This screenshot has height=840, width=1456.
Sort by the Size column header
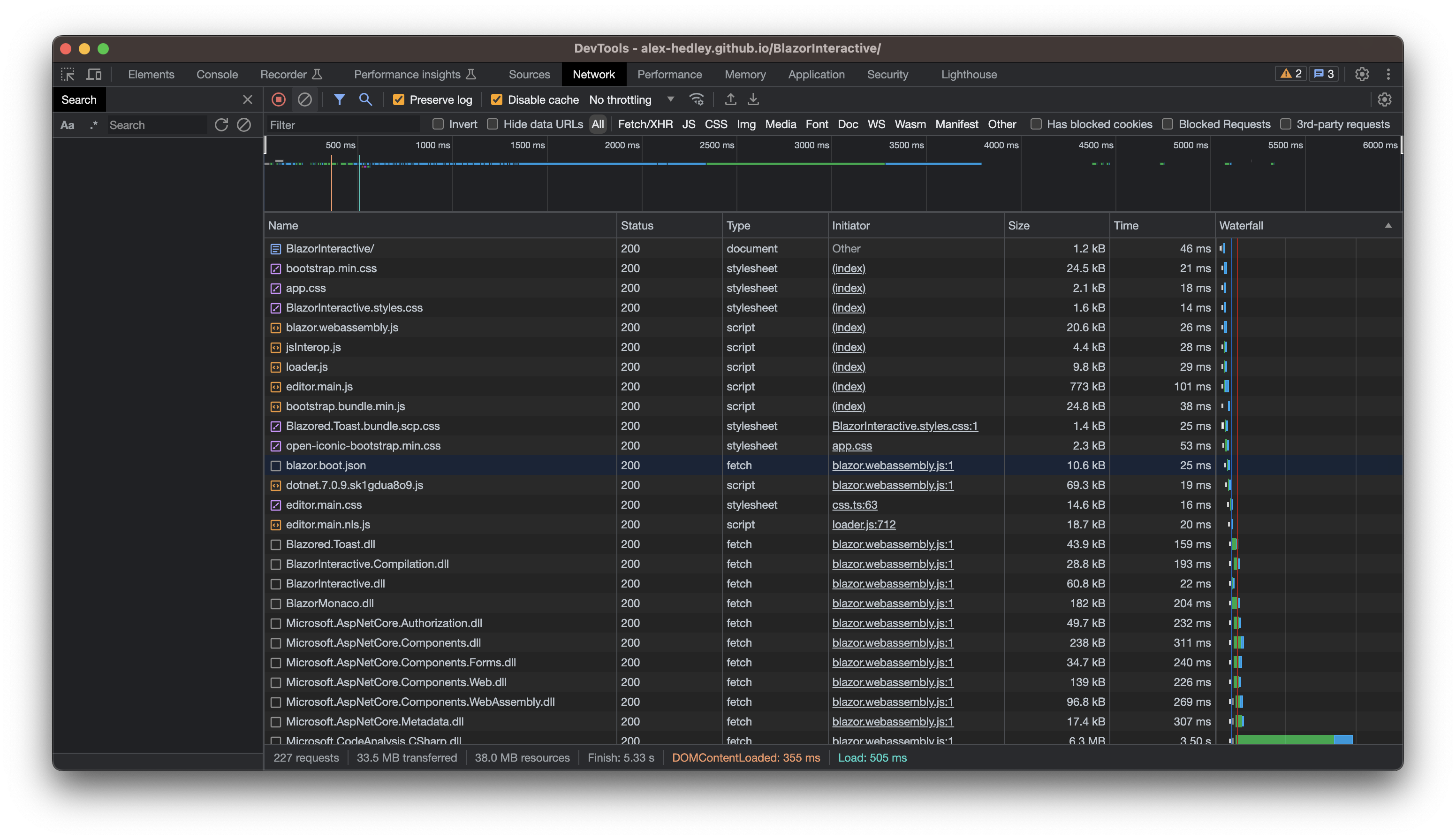point(1056,226)
